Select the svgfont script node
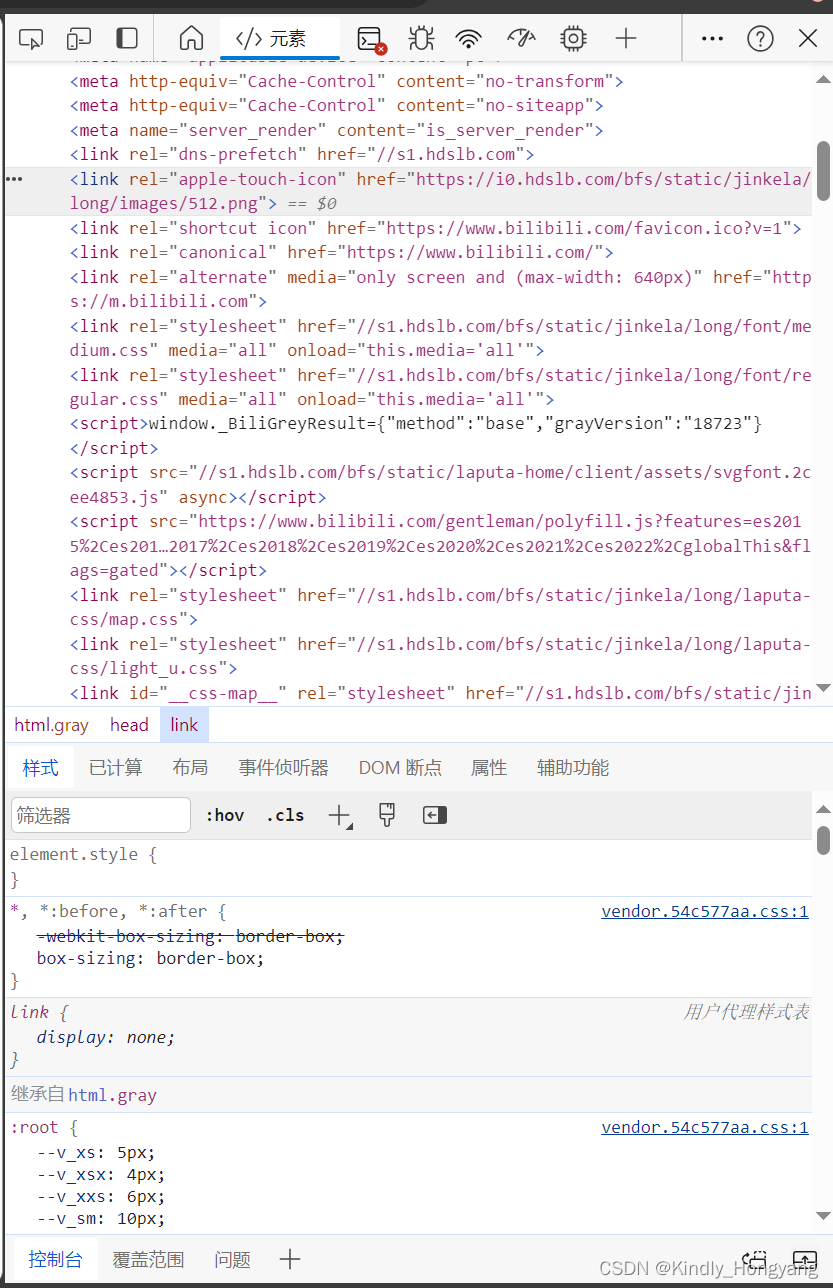This screenshot has width=833, height=1288. 440,484
